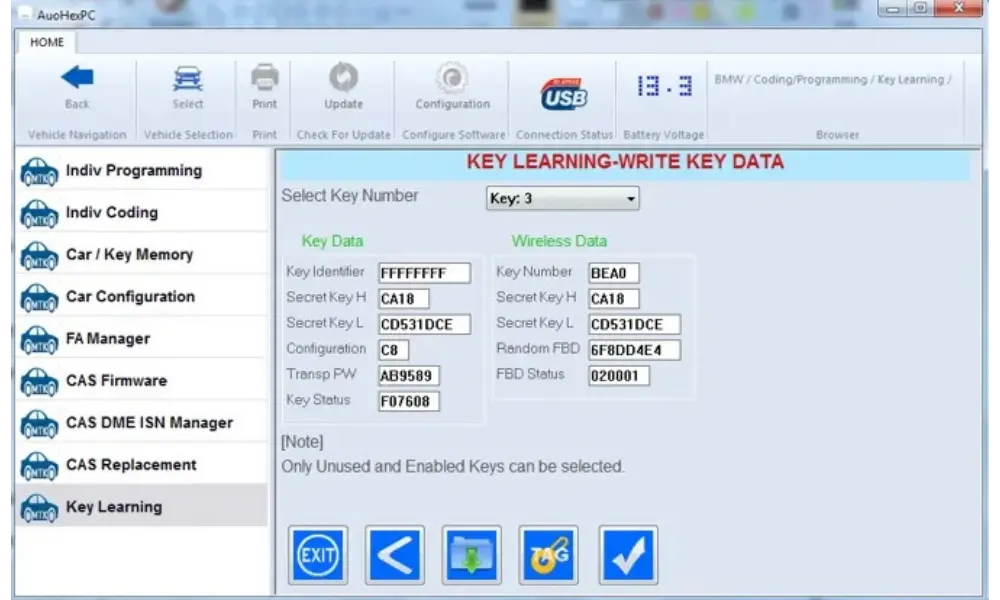Click the AuoHexPC window title
The width and height of the screenshot is (1000, 600).
click(66, 15)
